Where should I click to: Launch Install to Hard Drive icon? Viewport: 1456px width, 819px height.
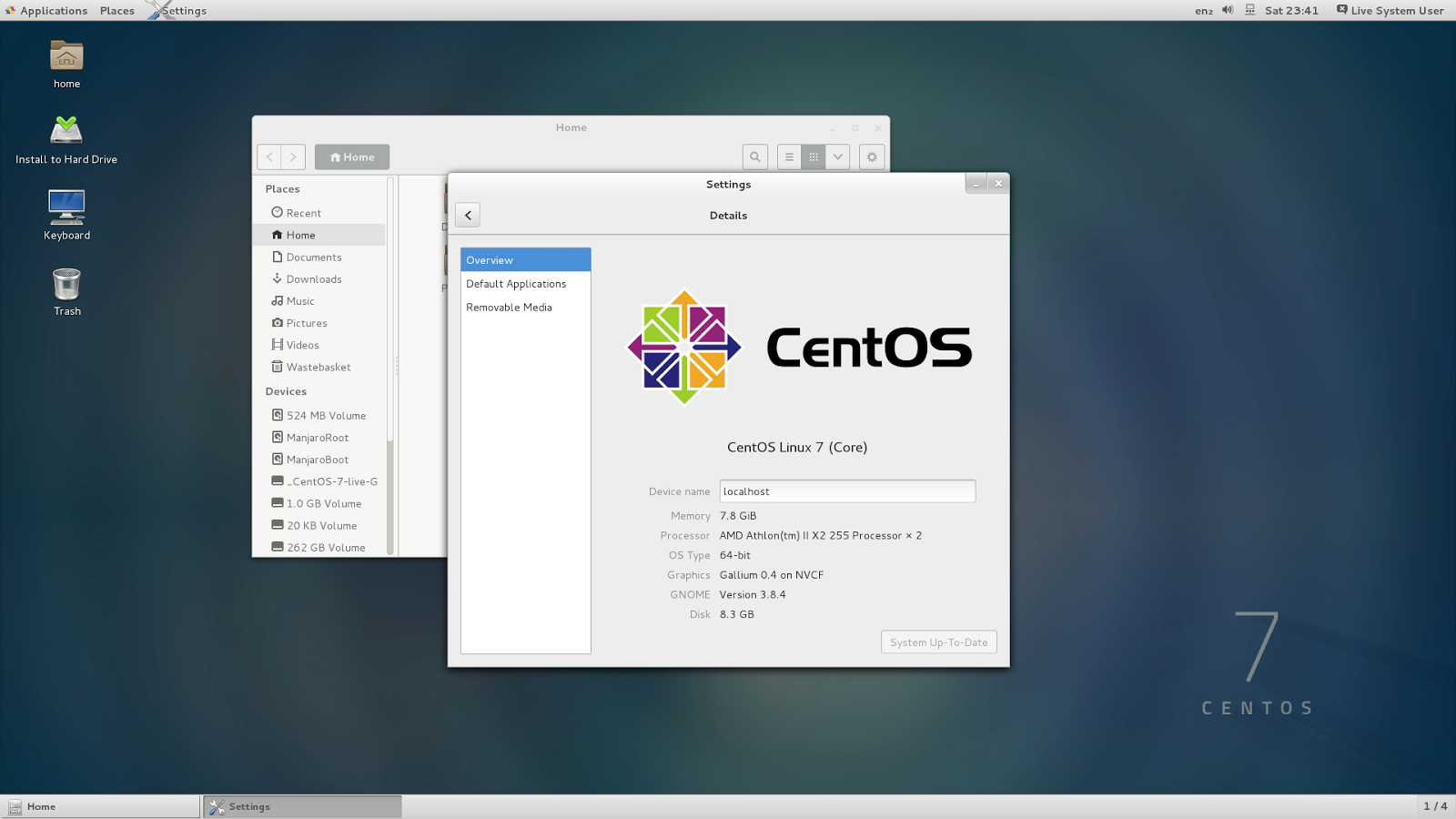66,139
